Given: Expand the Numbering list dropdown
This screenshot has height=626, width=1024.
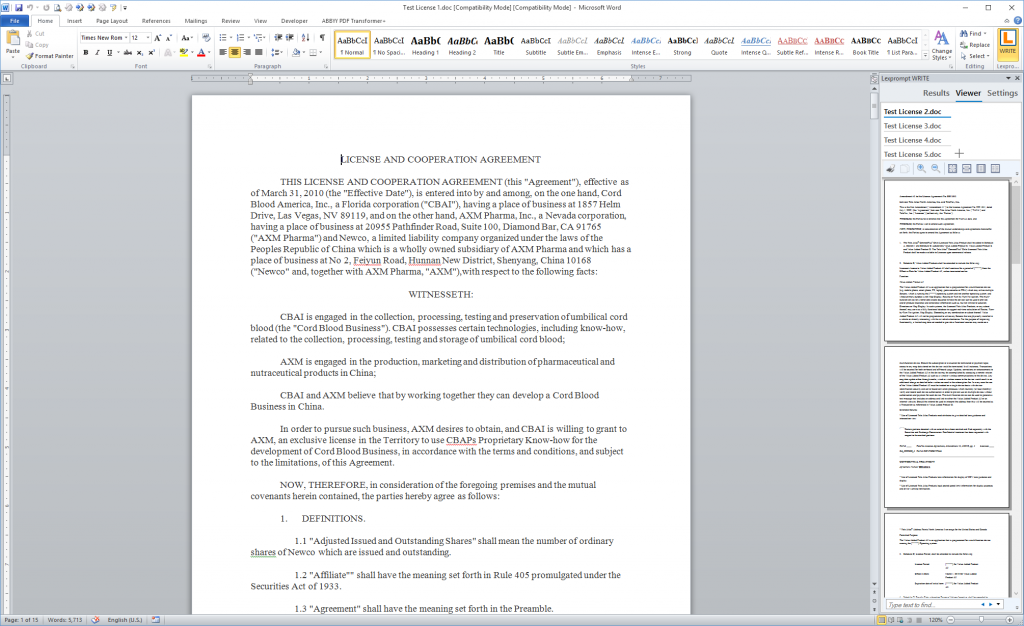Looking at the screenshot, I should click(248, 38).
